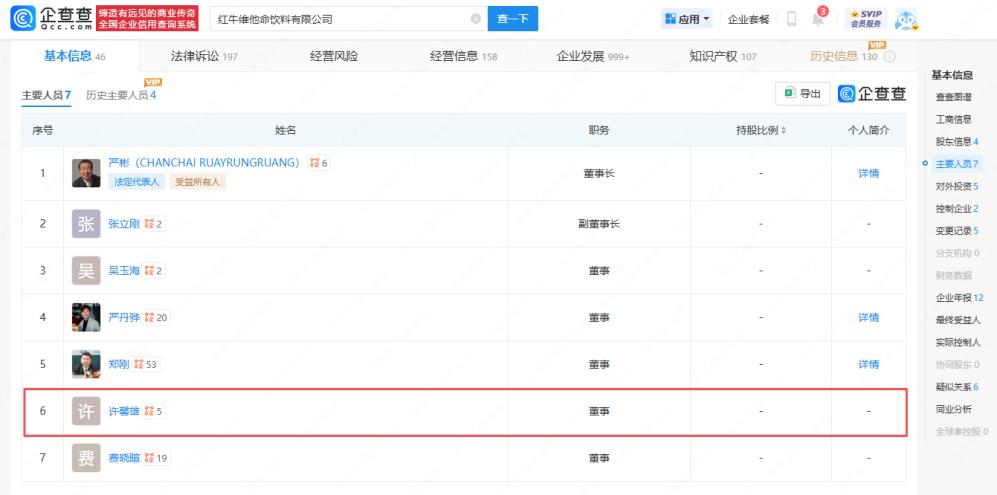This screenshot has height=495, width=997.
Task: Click the 费 avatar tile
Action: [86, 458]
